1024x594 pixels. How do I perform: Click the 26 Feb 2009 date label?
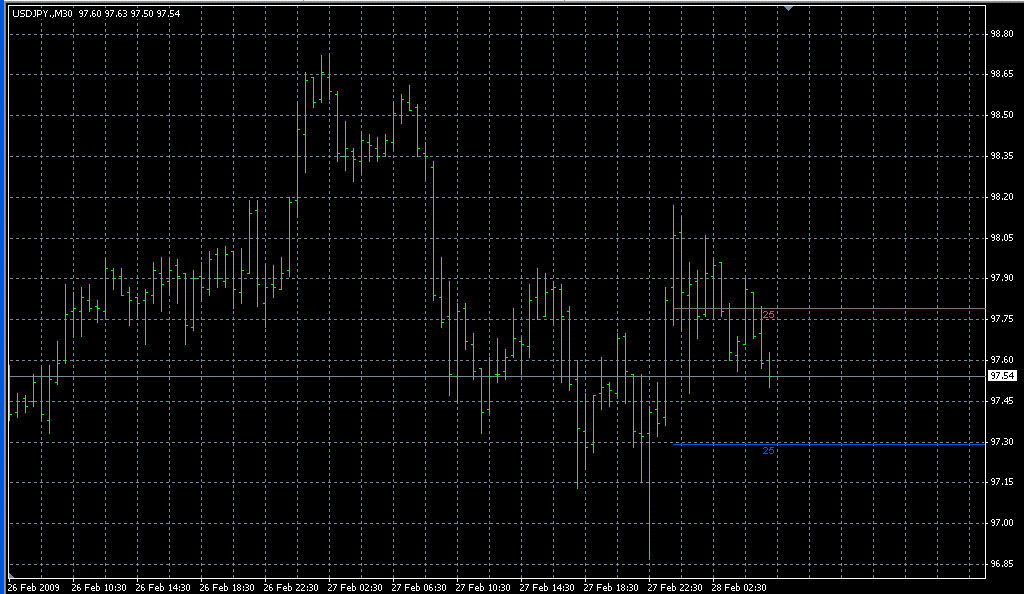coord(33,587)
